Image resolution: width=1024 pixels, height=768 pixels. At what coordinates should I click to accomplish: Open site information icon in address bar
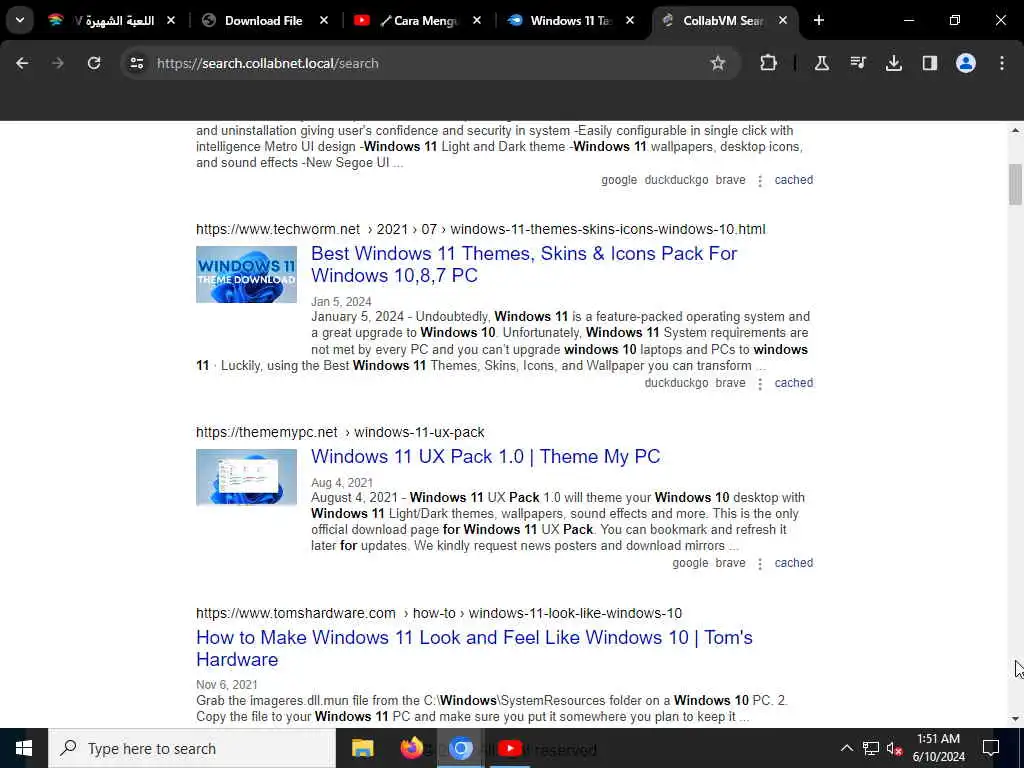[136, 63]
